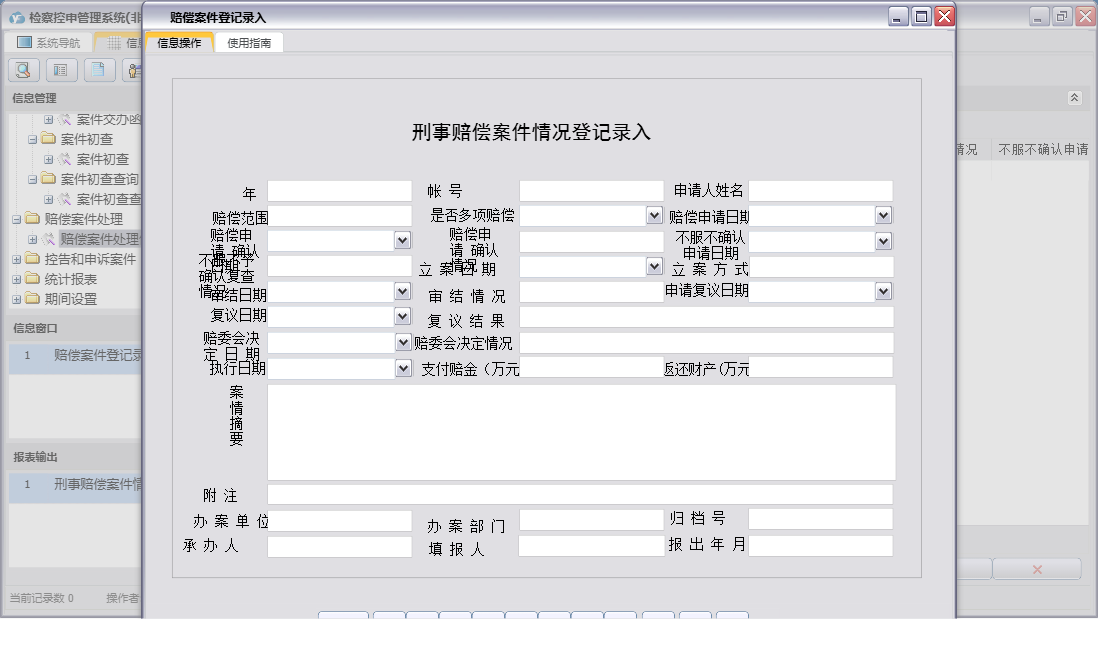This screenshot has width=1098, height=655.
Task: Switch to the 使用指南 tab
Action: 248,42
